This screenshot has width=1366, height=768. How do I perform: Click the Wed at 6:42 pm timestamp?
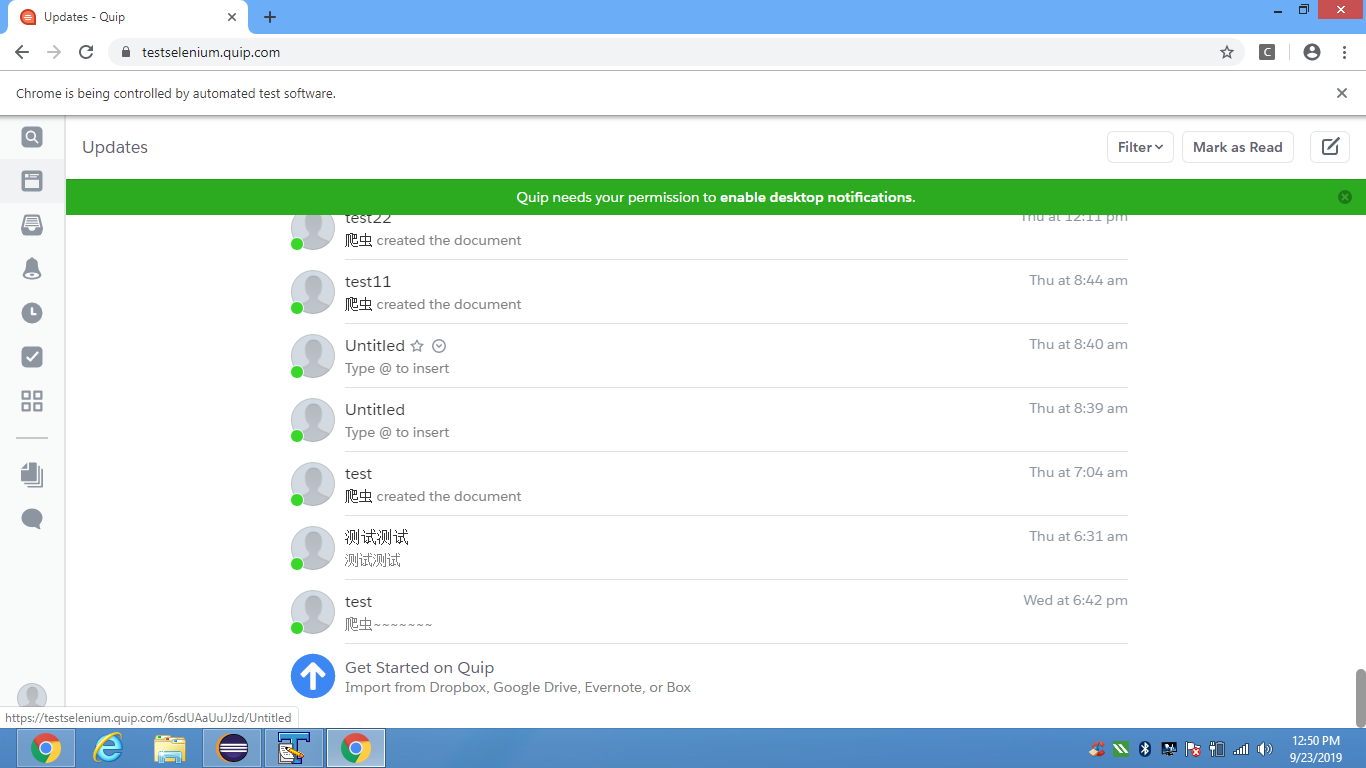(x=1075, y=600)
